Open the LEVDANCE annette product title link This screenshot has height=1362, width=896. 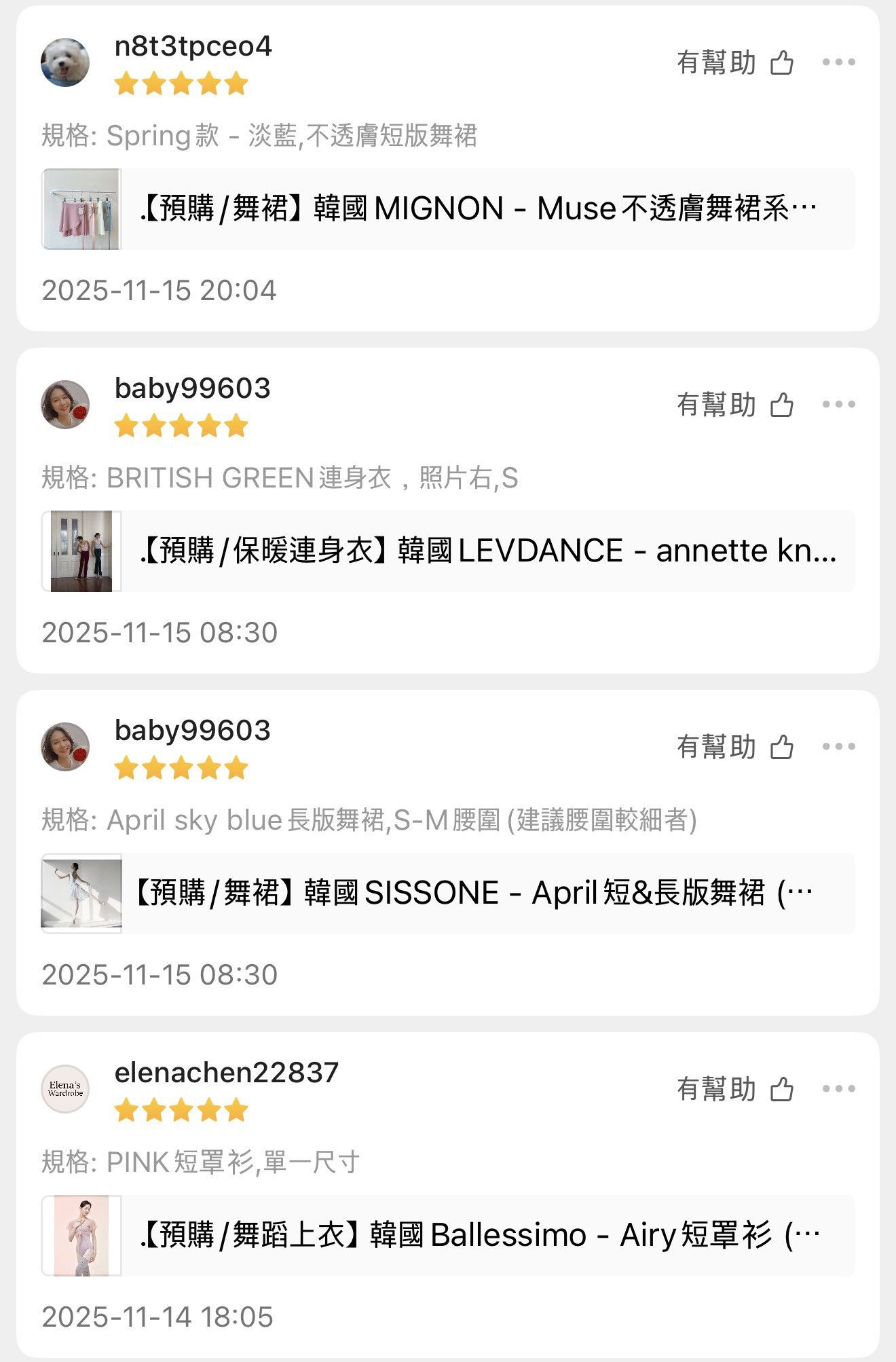[487, 551]
